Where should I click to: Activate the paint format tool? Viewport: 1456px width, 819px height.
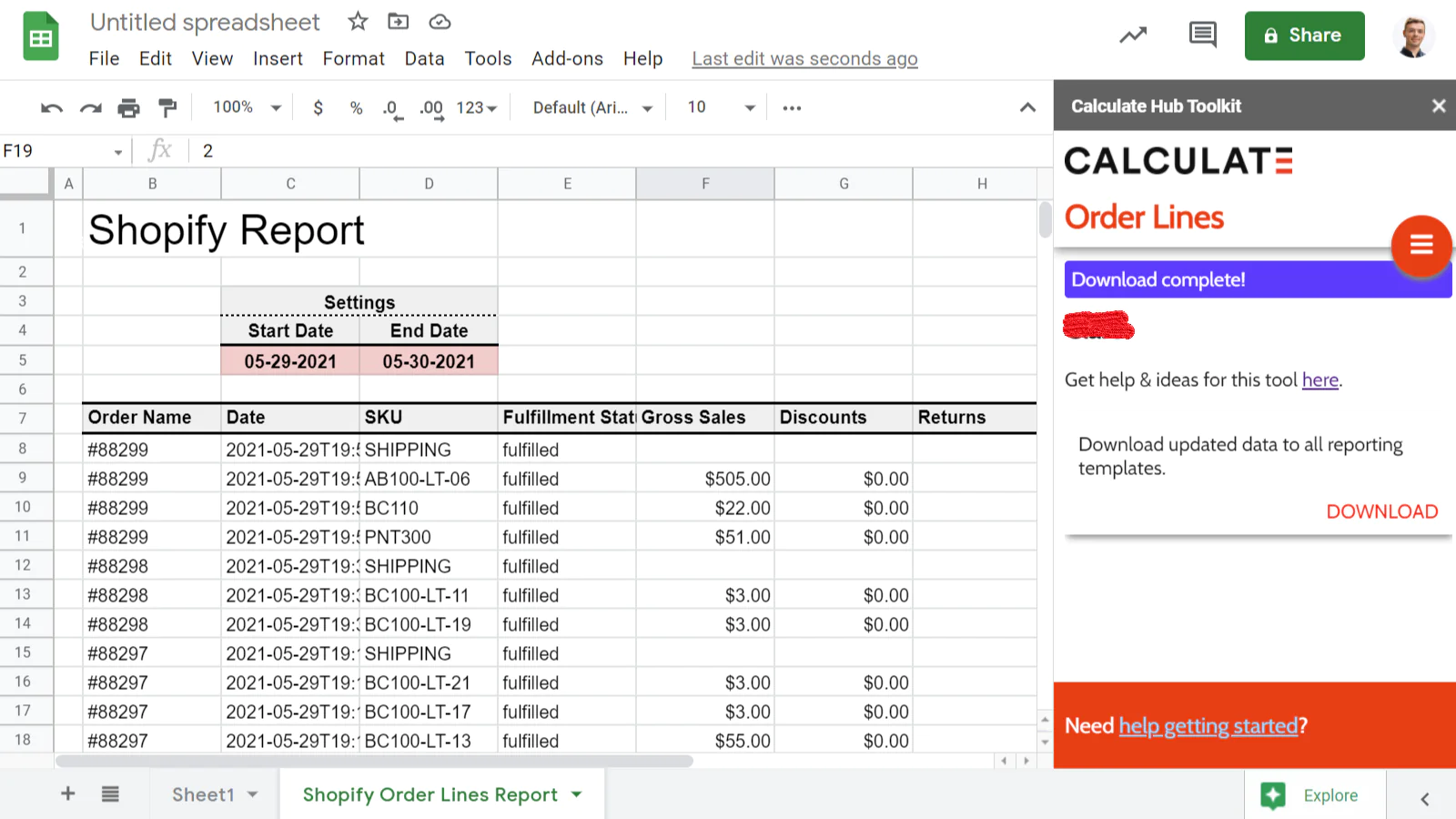pyautogui.click(x=167, y=108)
